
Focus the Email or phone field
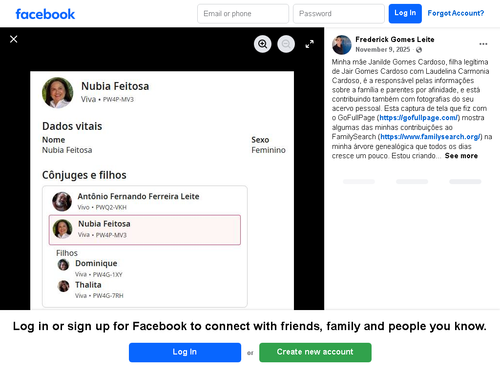coord(243,14)
